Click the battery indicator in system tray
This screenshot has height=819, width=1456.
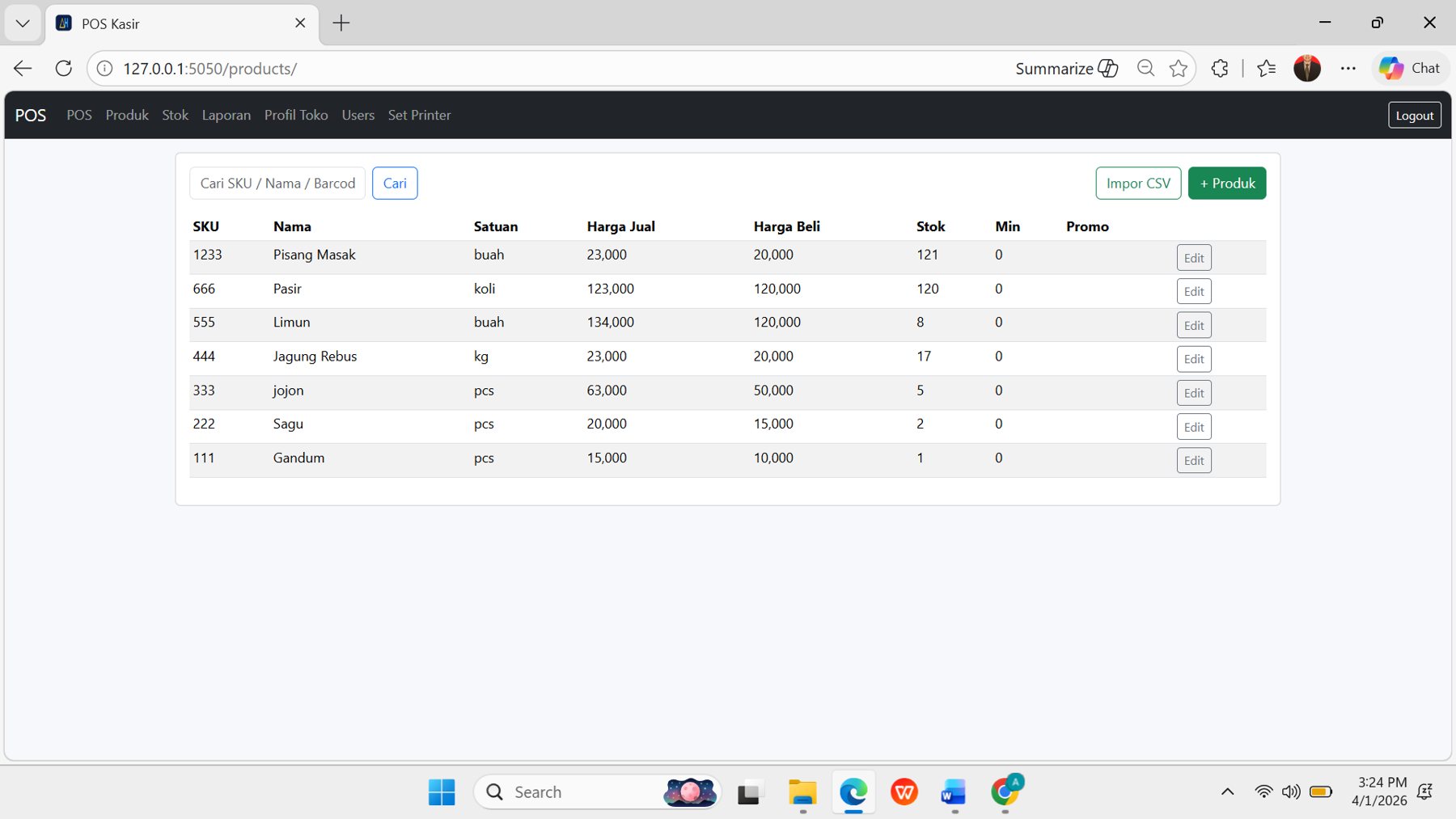coord(1320,792)
